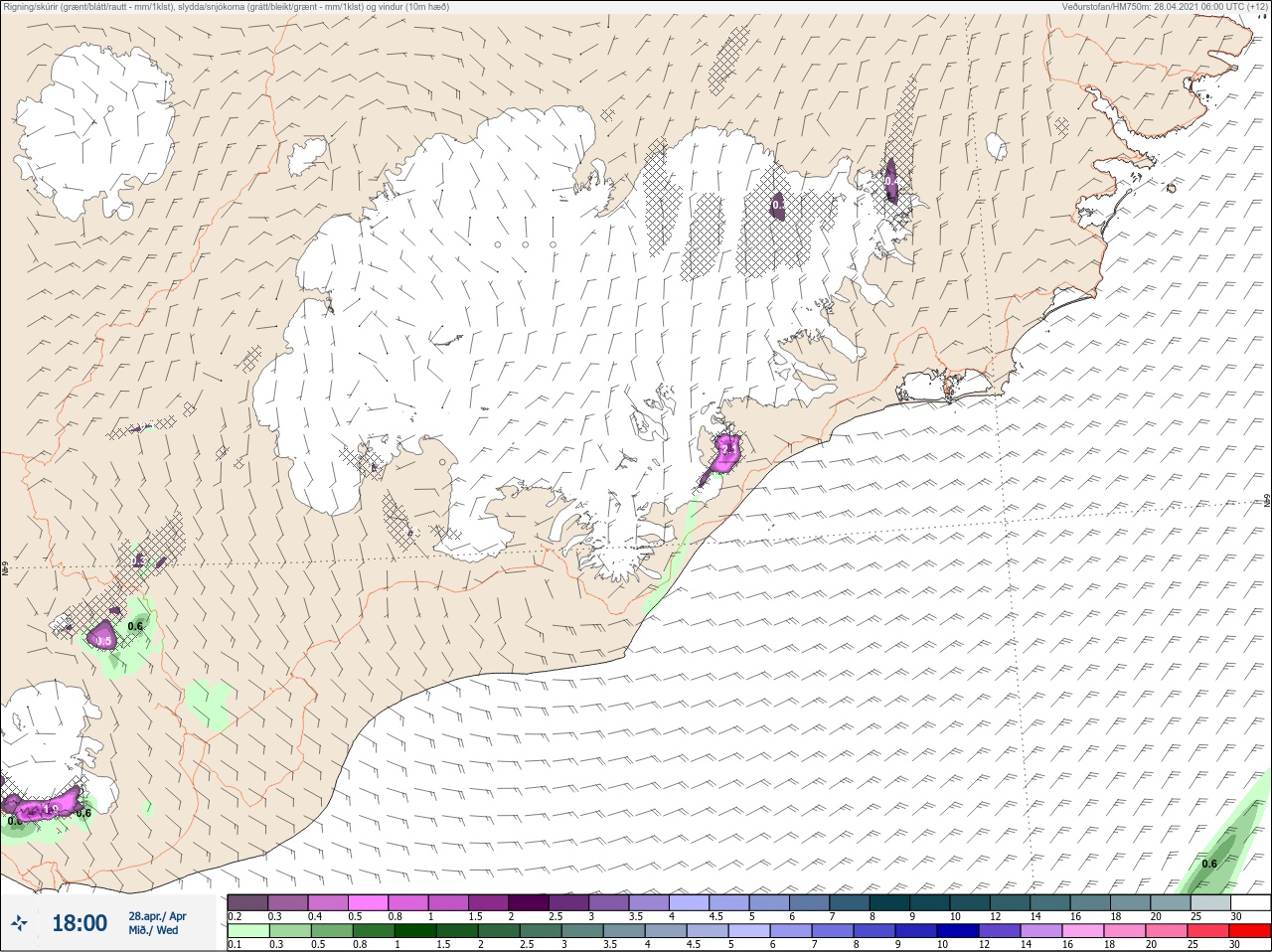
Task: Pick the first purple swatch at 0.2 in the upper legend
Action: pyautogui.click(x=247, y=902)
